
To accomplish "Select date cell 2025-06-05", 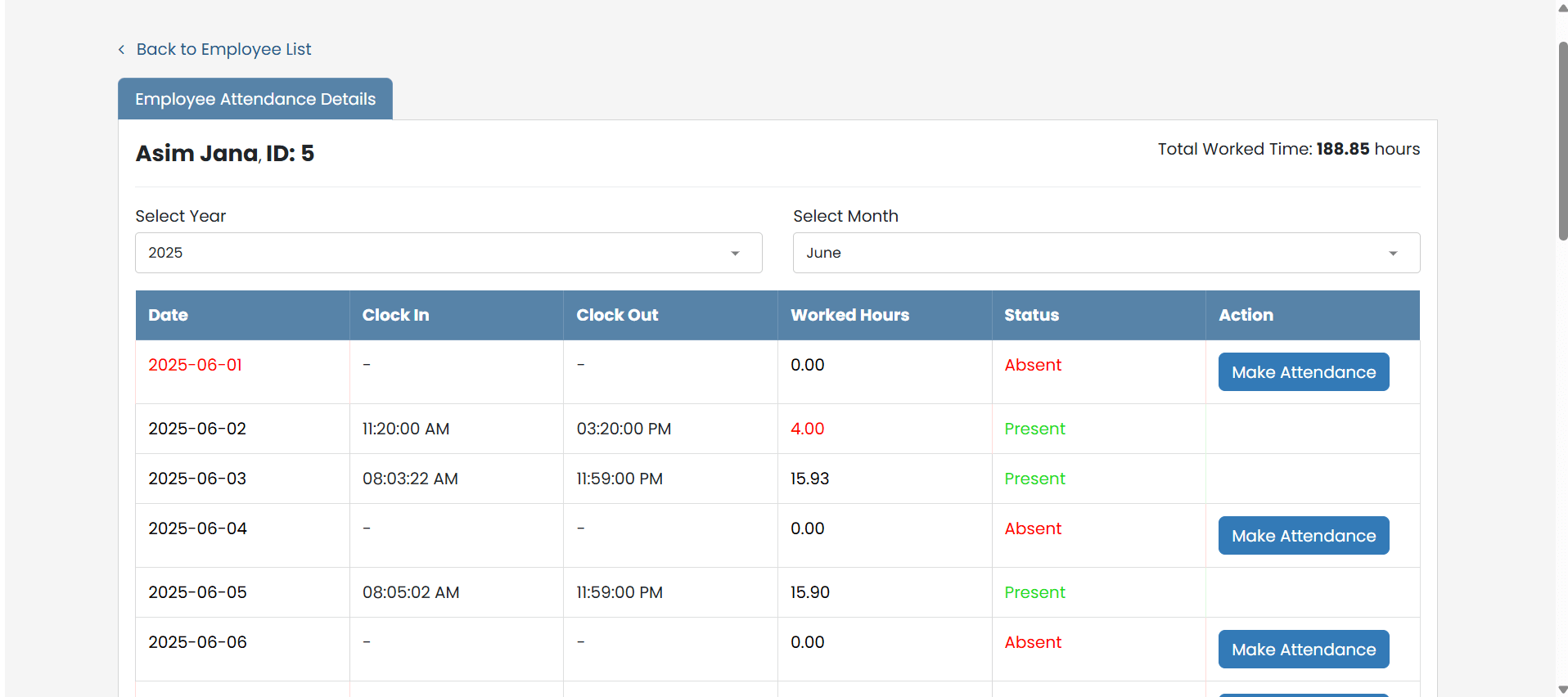I will [x=197, y=592].
